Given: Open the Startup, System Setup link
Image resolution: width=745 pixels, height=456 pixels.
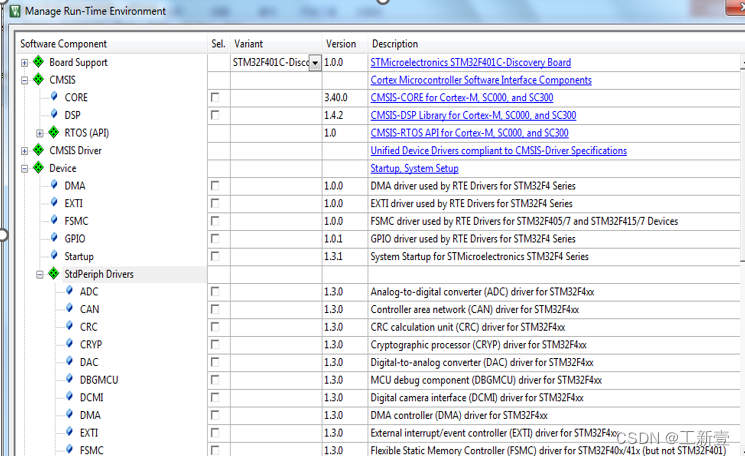Looking at the screenshot, I should tap(414, 168).
